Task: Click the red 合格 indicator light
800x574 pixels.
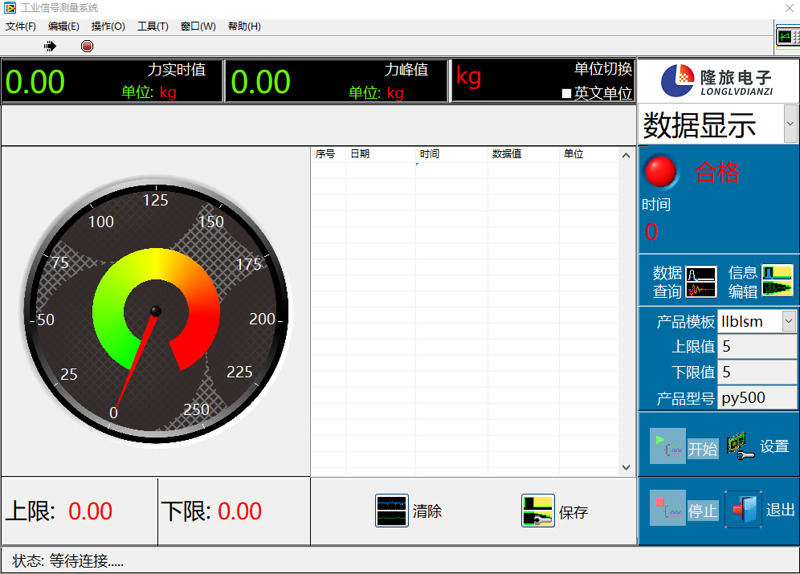Action: (x=660, y=171)
